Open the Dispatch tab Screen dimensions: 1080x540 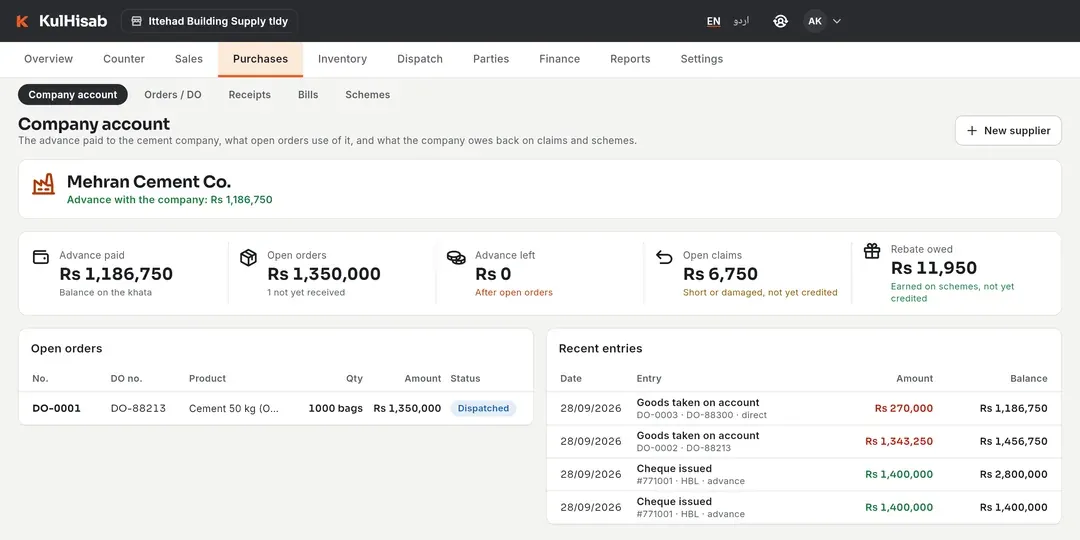pos(420,59)
